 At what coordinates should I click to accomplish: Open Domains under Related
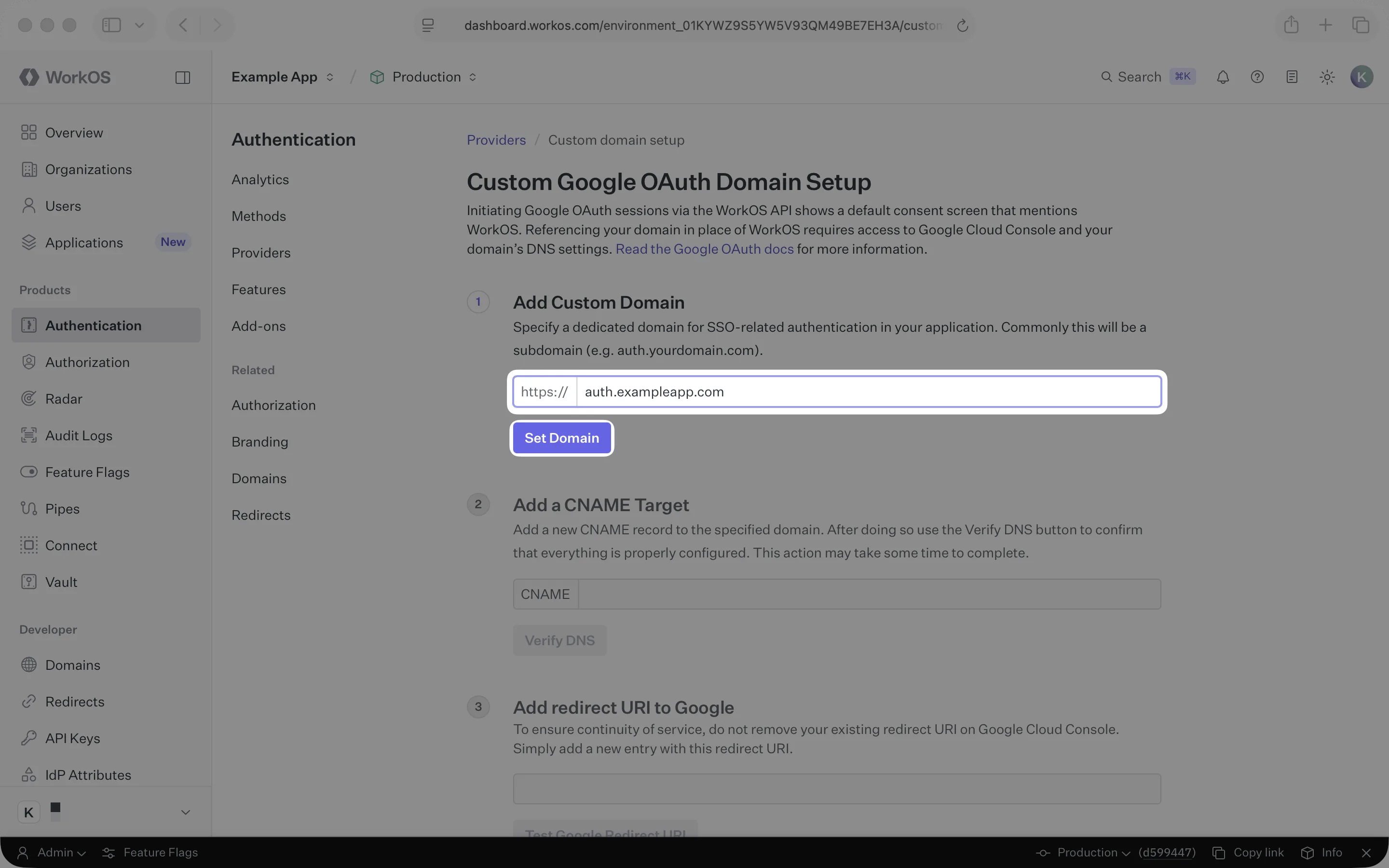(x=259, y=479)
